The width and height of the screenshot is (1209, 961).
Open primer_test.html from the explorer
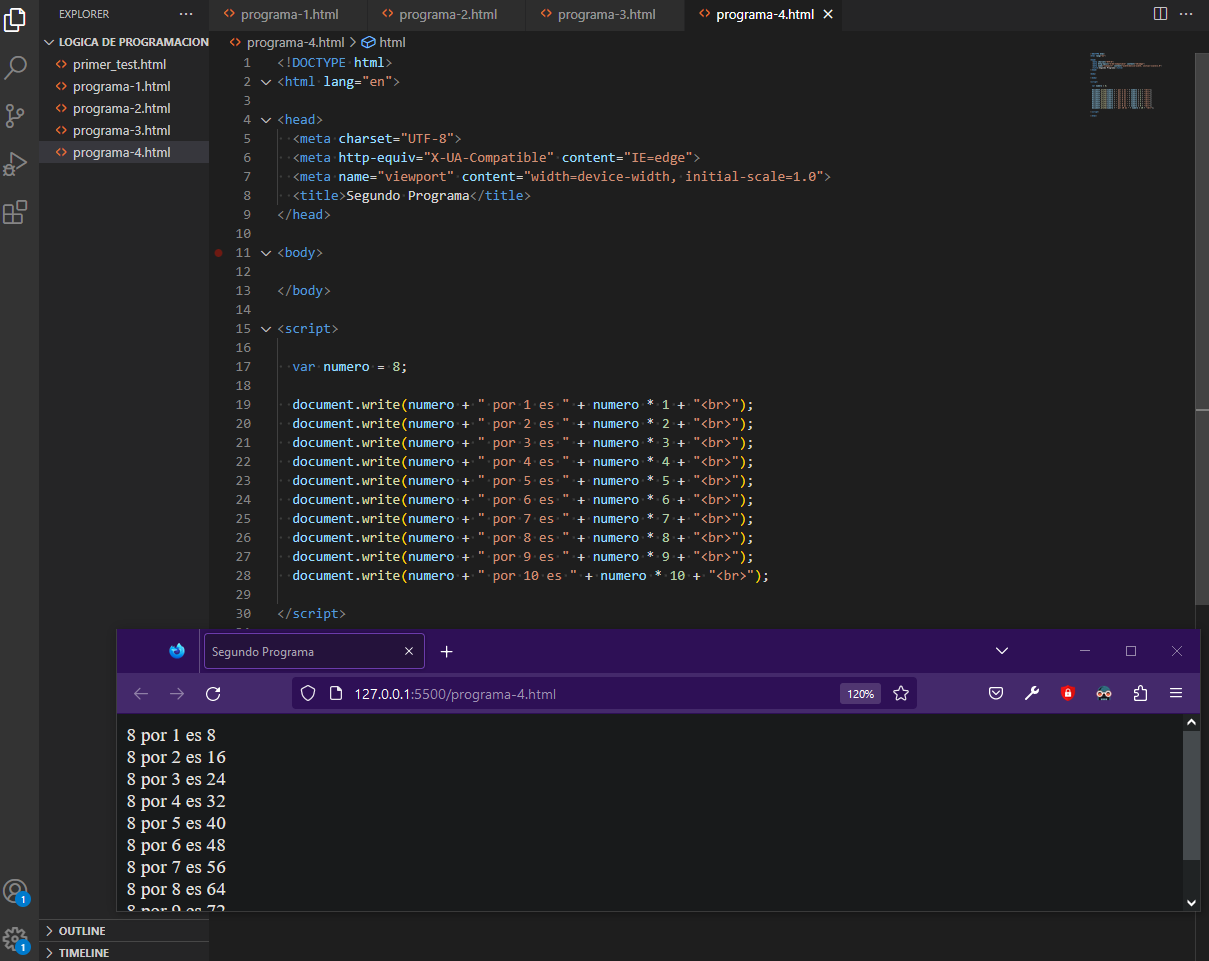[x=119, y=64]
